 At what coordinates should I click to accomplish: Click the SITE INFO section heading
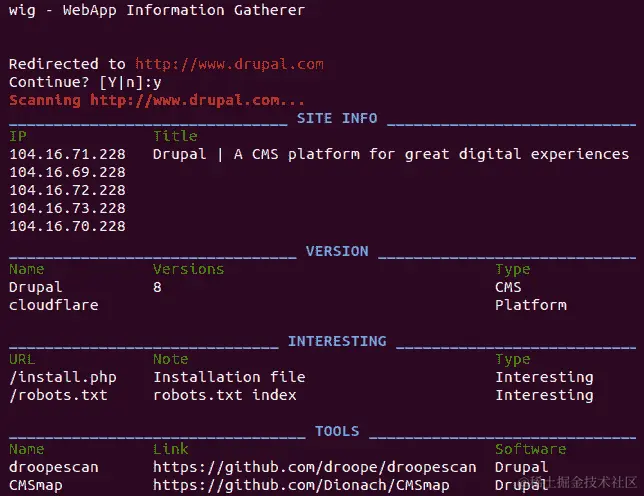337,118
